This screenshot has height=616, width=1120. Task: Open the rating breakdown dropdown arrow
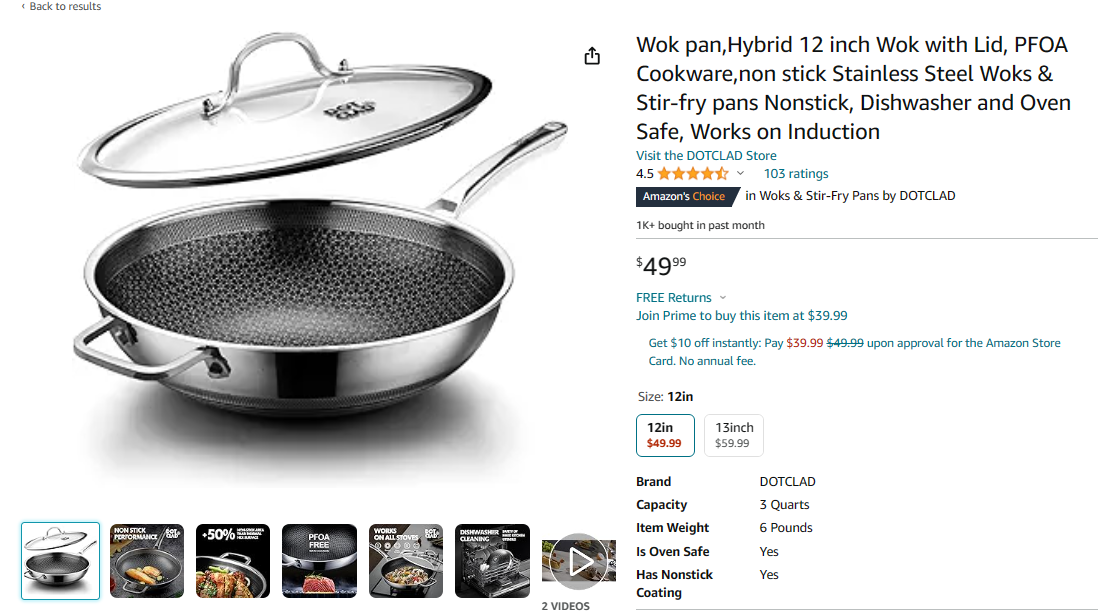[741, 174]
